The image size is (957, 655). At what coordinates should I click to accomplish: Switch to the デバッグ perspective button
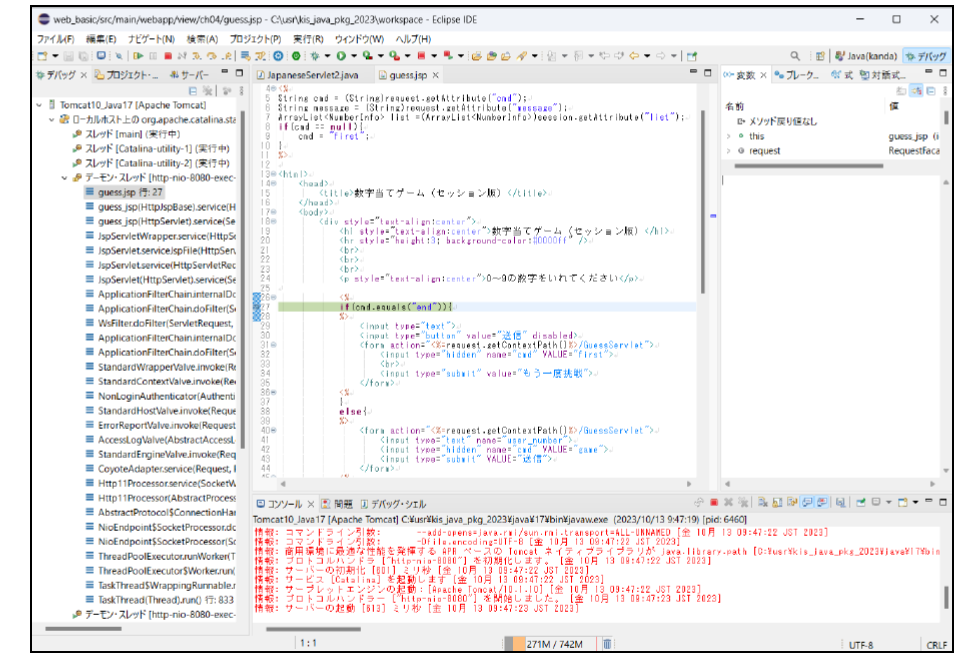pos(925,56)
